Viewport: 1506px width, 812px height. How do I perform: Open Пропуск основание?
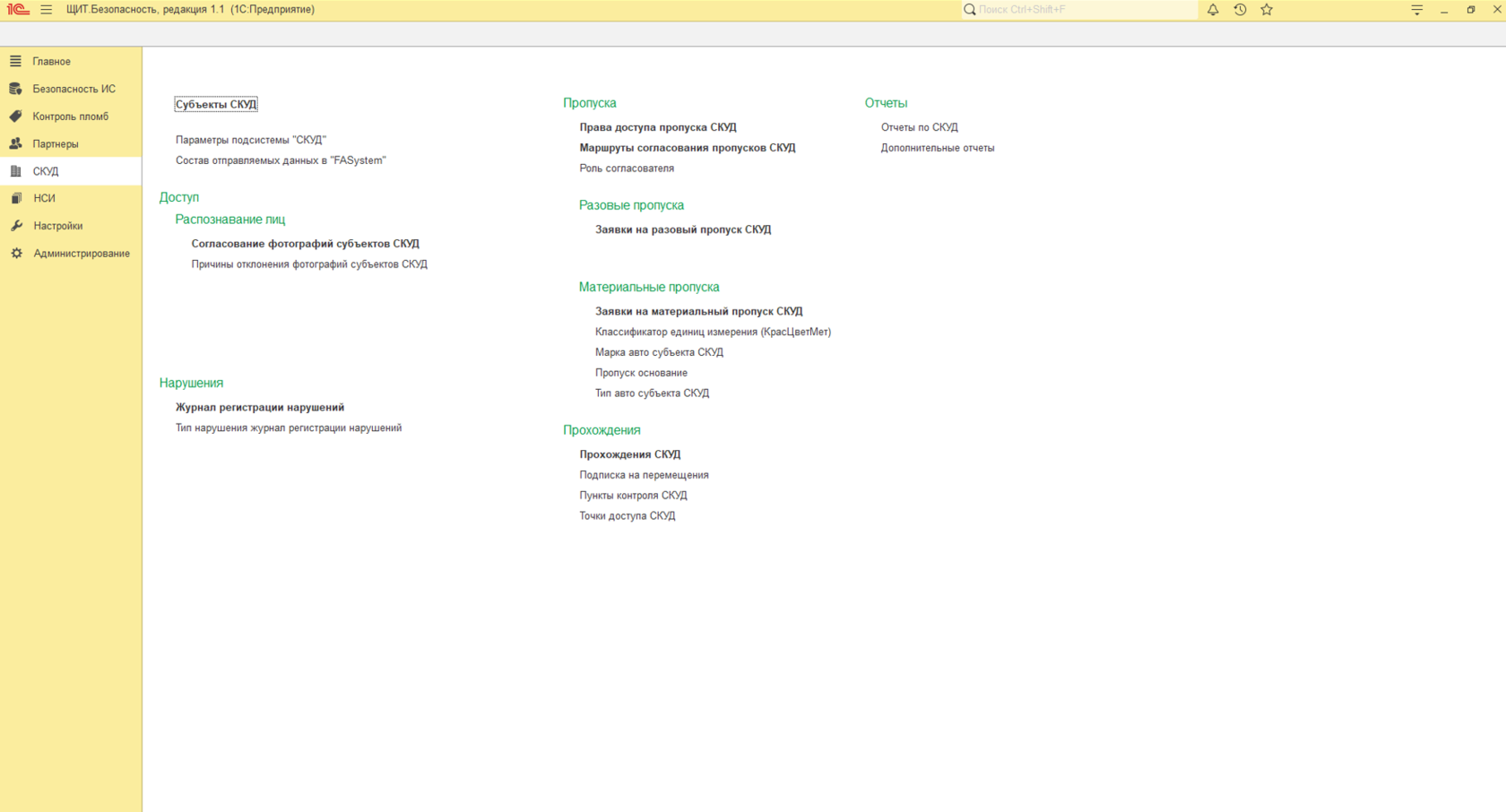[641, 373]
